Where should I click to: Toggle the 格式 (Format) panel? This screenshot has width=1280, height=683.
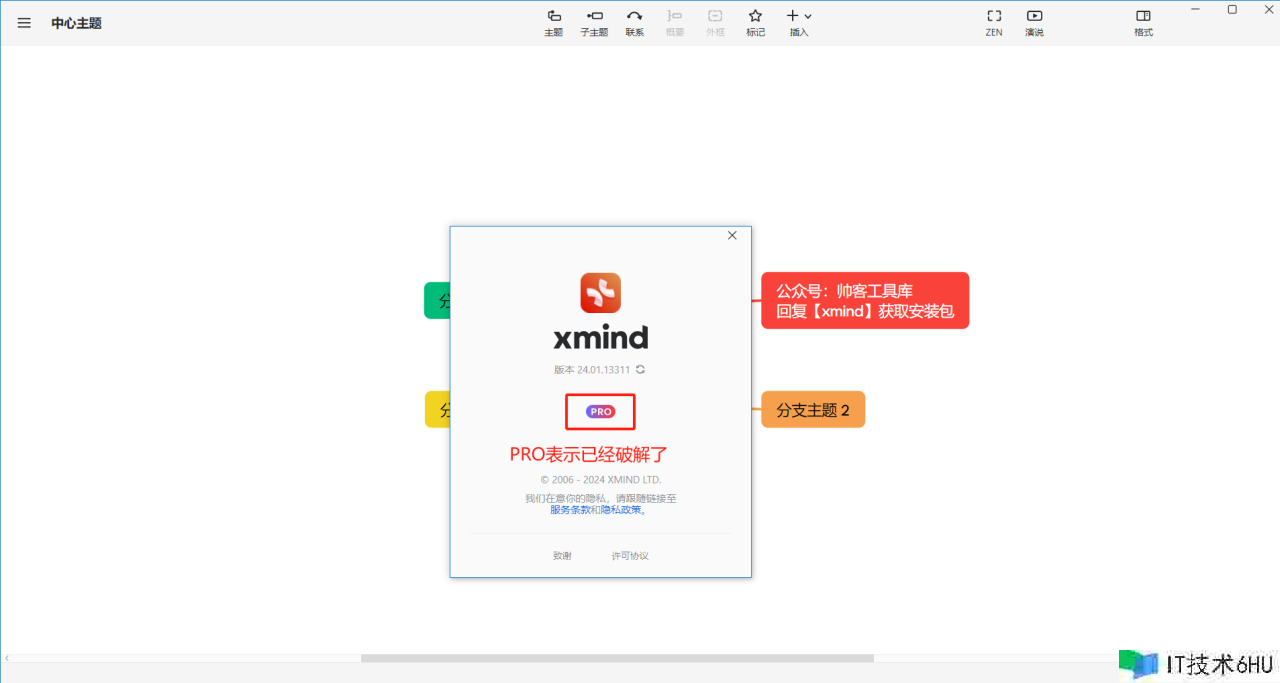1143,22
